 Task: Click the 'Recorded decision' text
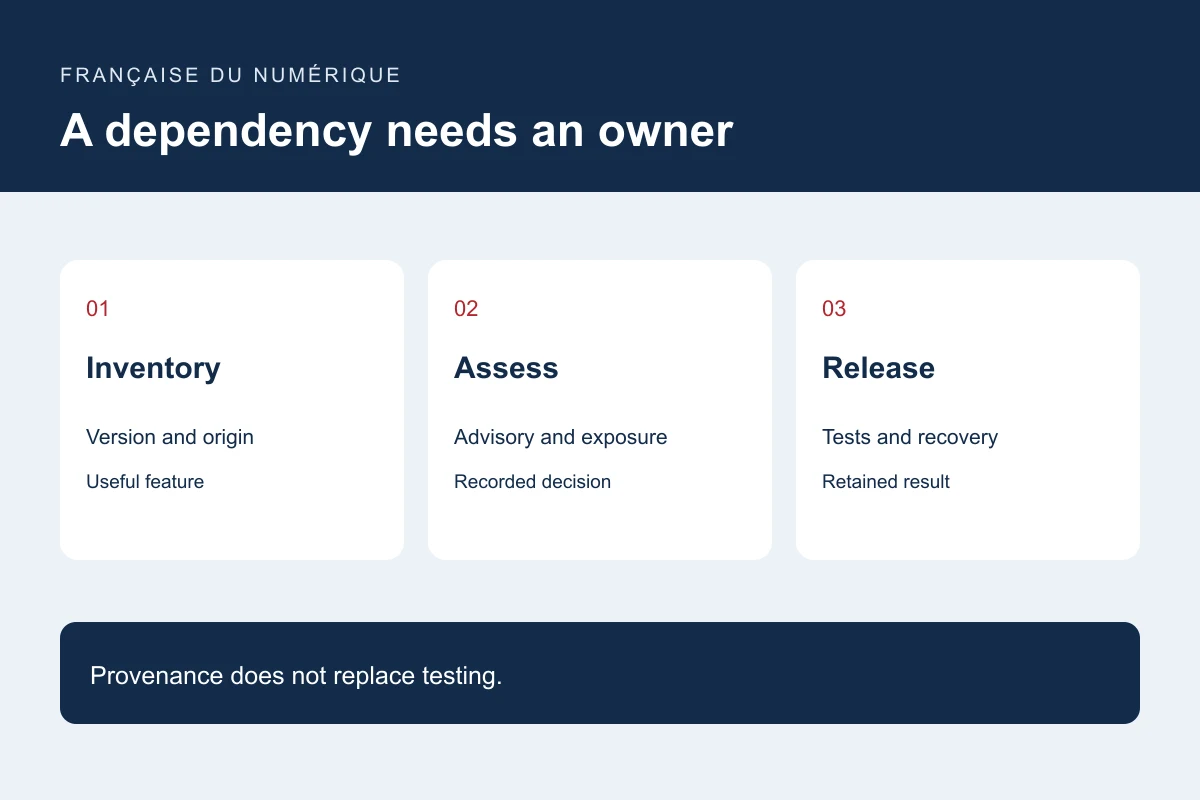coord(532,482)
